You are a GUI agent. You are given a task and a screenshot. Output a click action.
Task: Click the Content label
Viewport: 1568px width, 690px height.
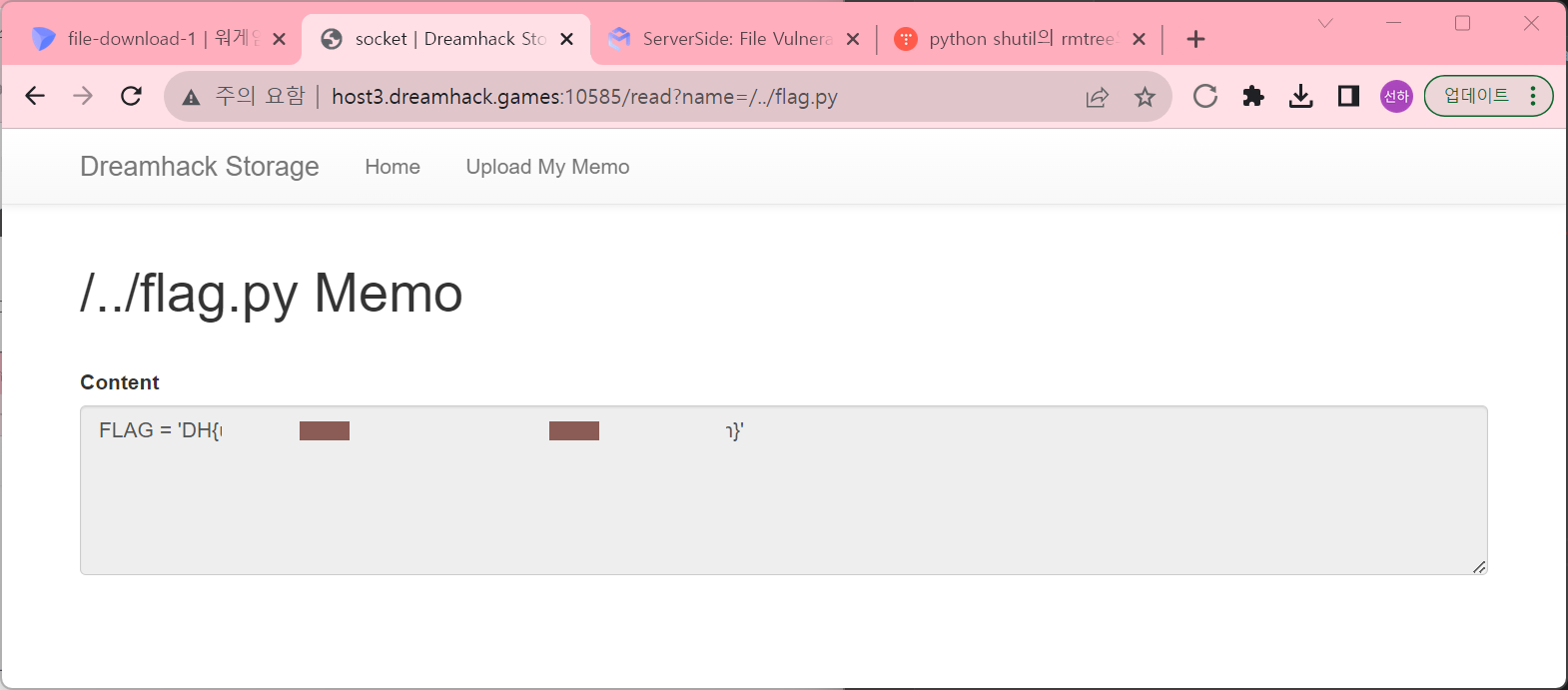tap(120, 382)
